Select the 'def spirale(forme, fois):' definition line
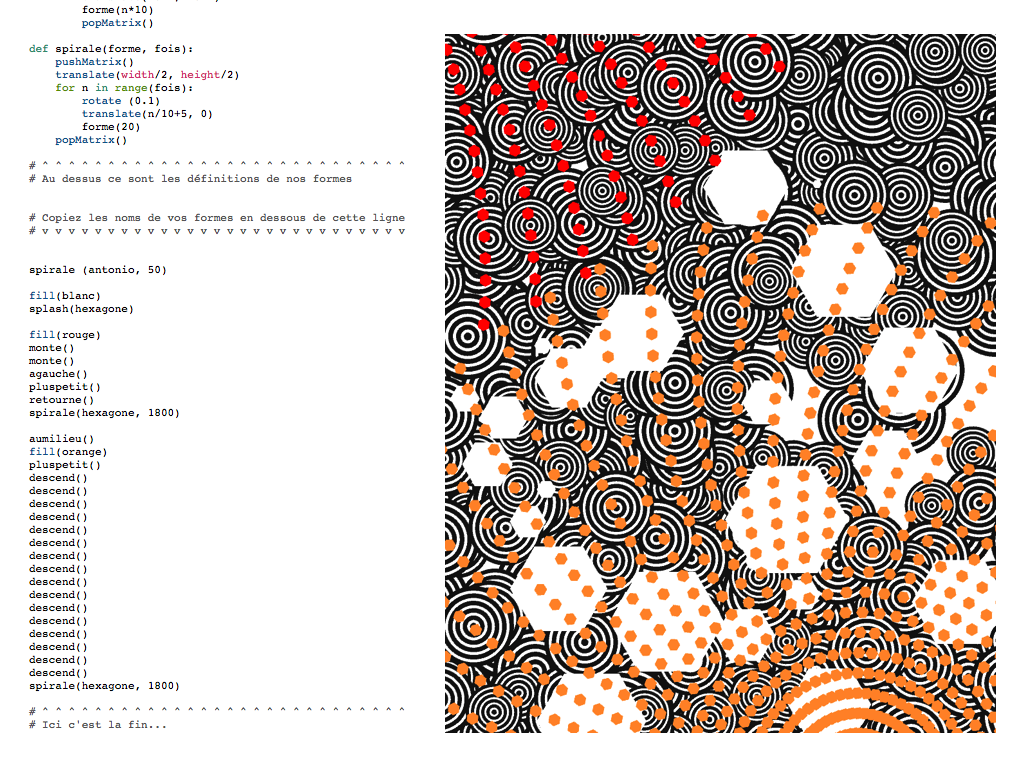 [x=111, y=49]
